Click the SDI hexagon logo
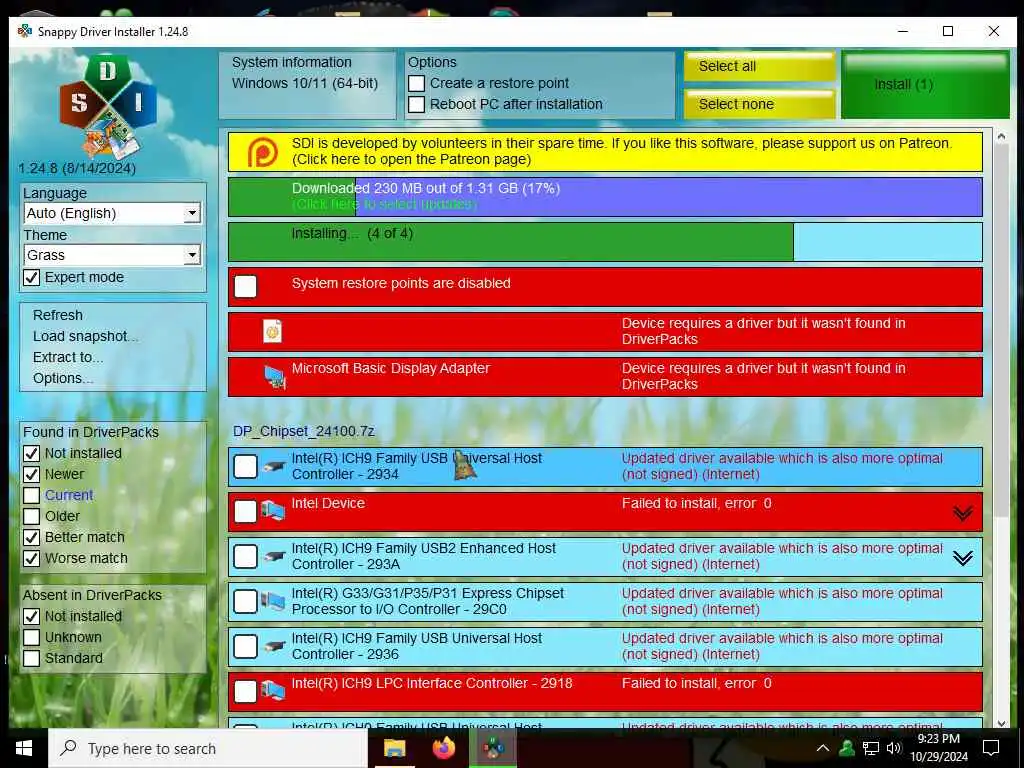 coord(108,106)
